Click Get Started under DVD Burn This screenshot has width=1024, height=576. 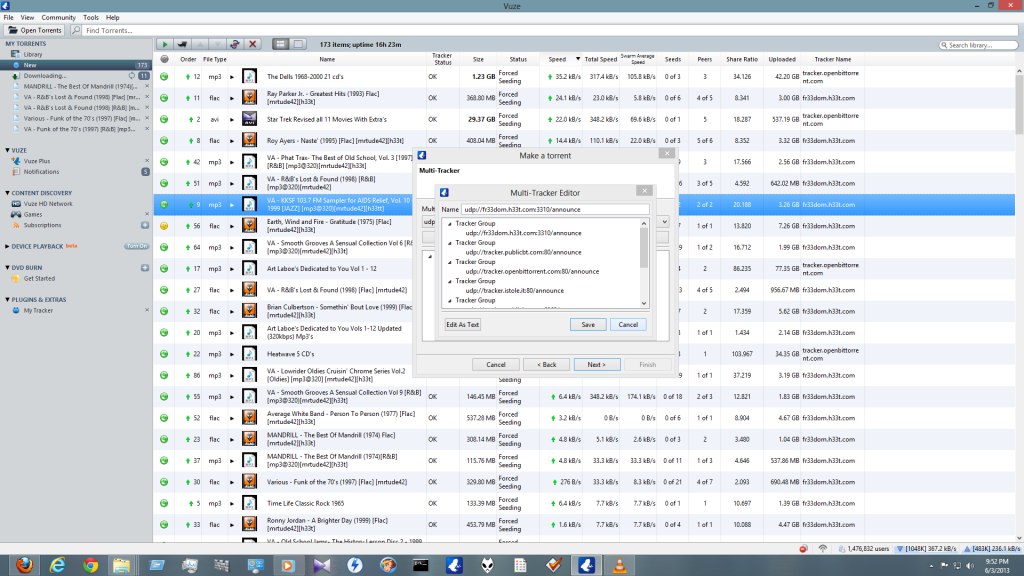tap(39, 278)
